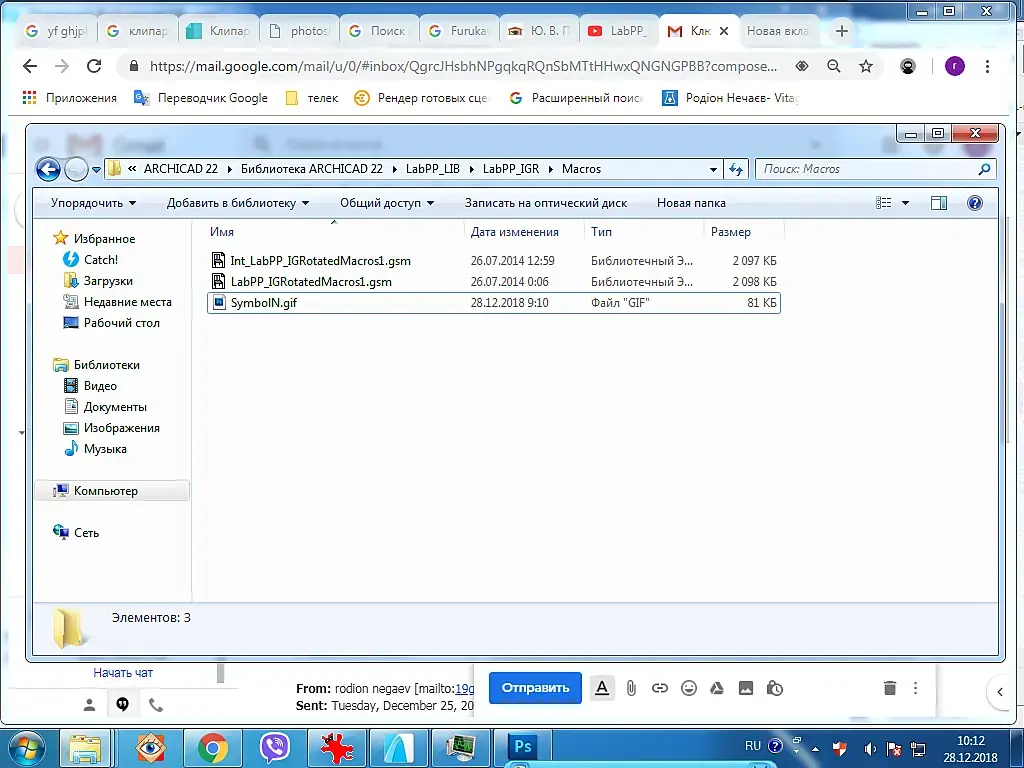This screenshot has height=768, width=1024.
Task: Click the attach files paperclip icon
Action: [x=631, y=688]
